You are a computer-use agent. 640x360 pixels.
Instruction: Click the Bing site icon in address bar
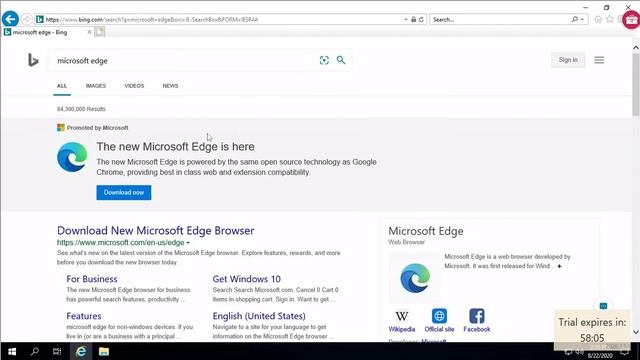[x=40, y=19]
